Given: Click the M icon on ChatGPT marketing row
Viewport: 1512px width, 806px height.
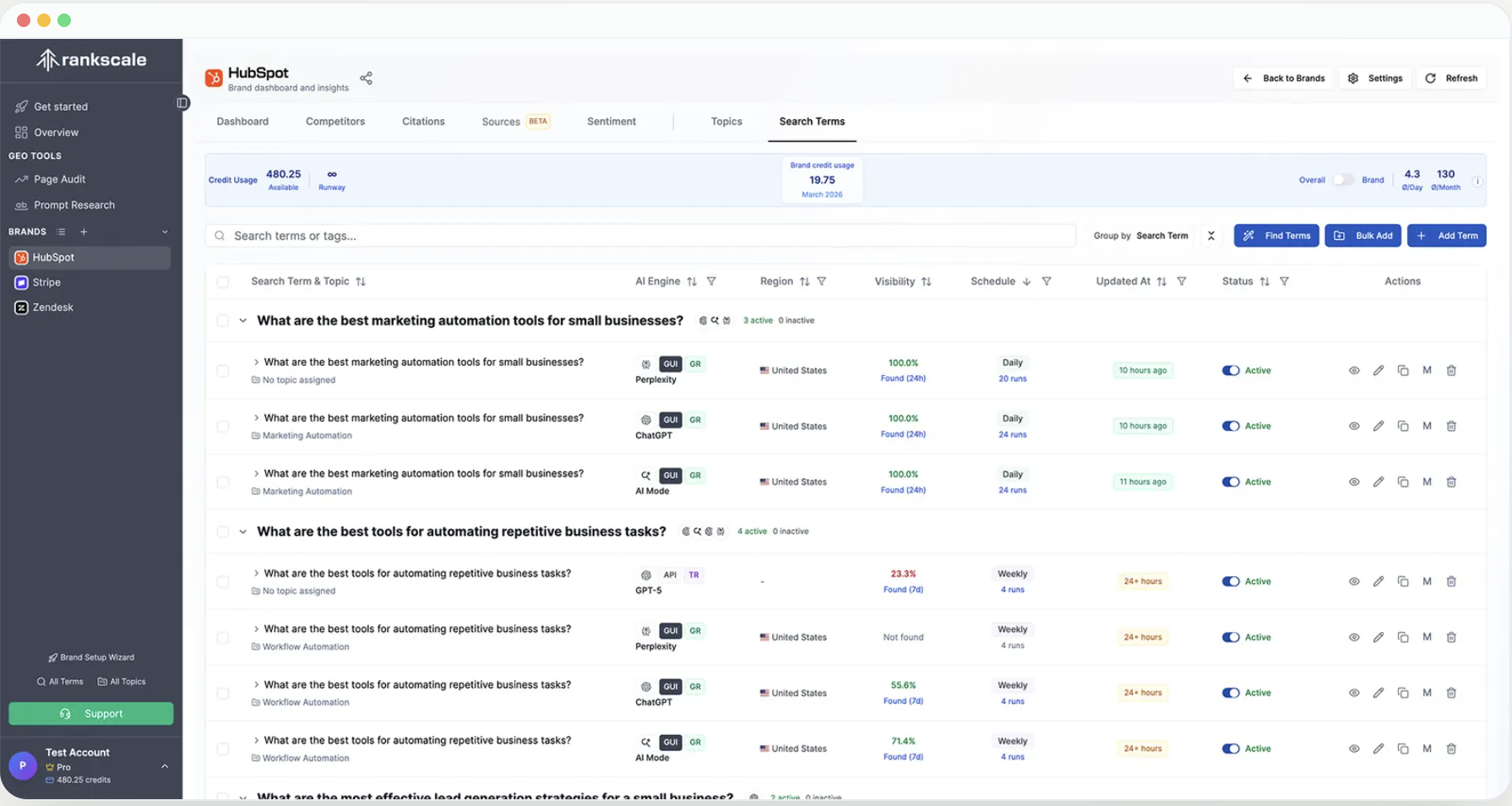Looking at the screenshot, I should pyautogui.click(x=1427, y=427).
